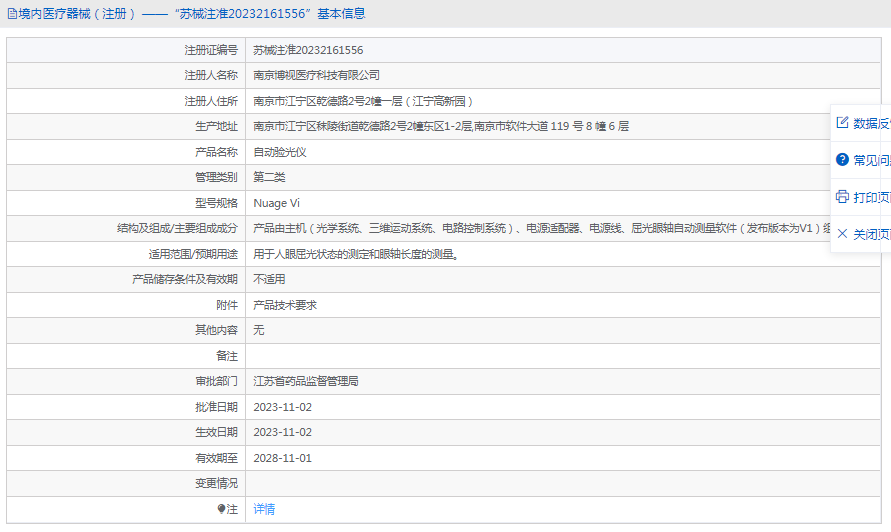Click the 其他内容 row label
The height and width of the screenshot is (532, 891).
click(216, 330)
